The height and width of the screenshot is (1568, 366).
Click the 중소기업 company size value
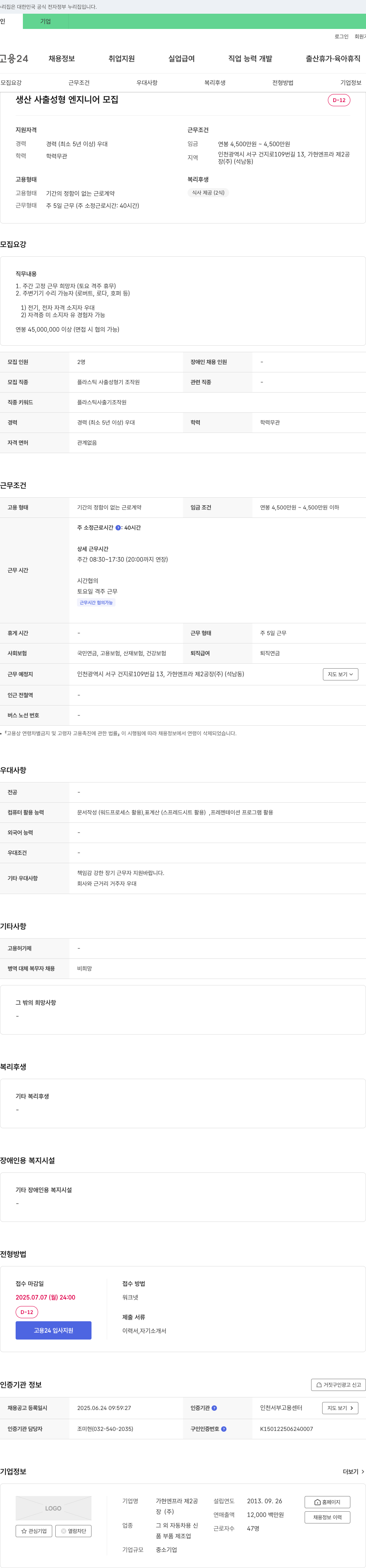(166, 1550)
